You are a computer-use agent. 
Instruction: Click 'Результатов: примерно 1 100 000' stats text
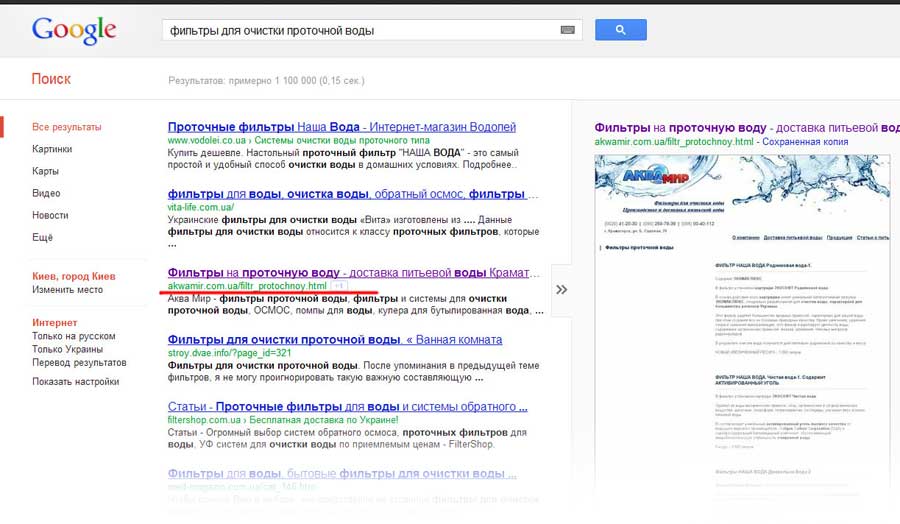[266, 81]
